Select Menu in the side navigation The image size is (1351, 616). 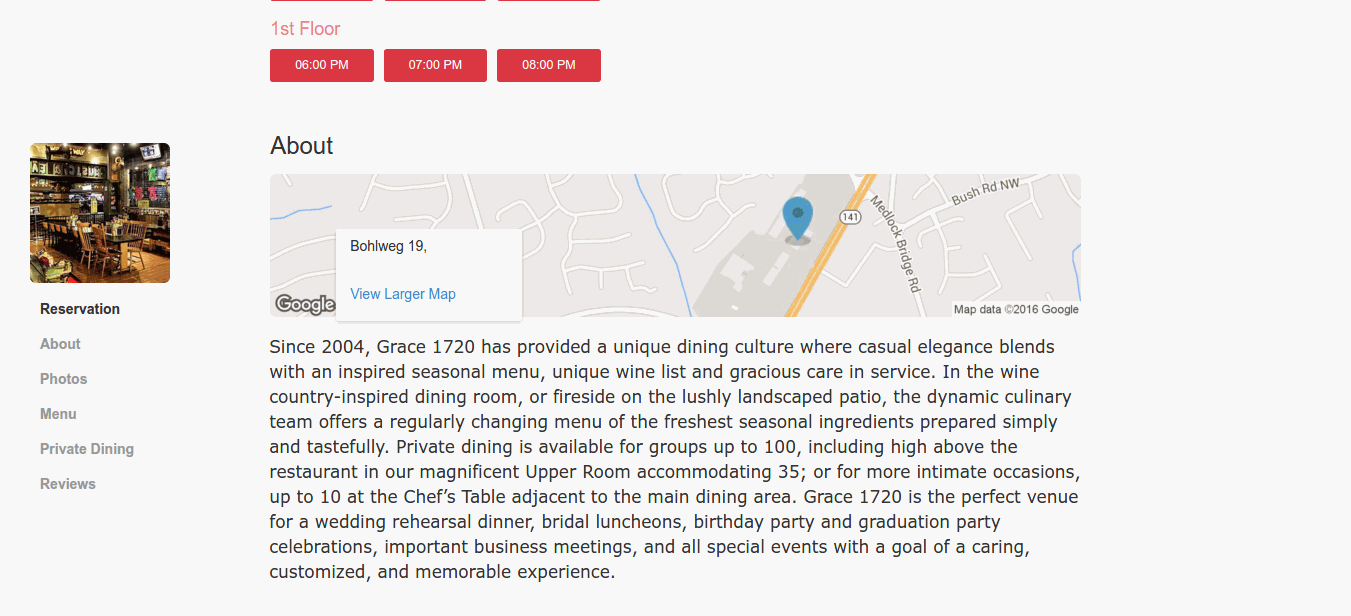[x=58, y=414]
